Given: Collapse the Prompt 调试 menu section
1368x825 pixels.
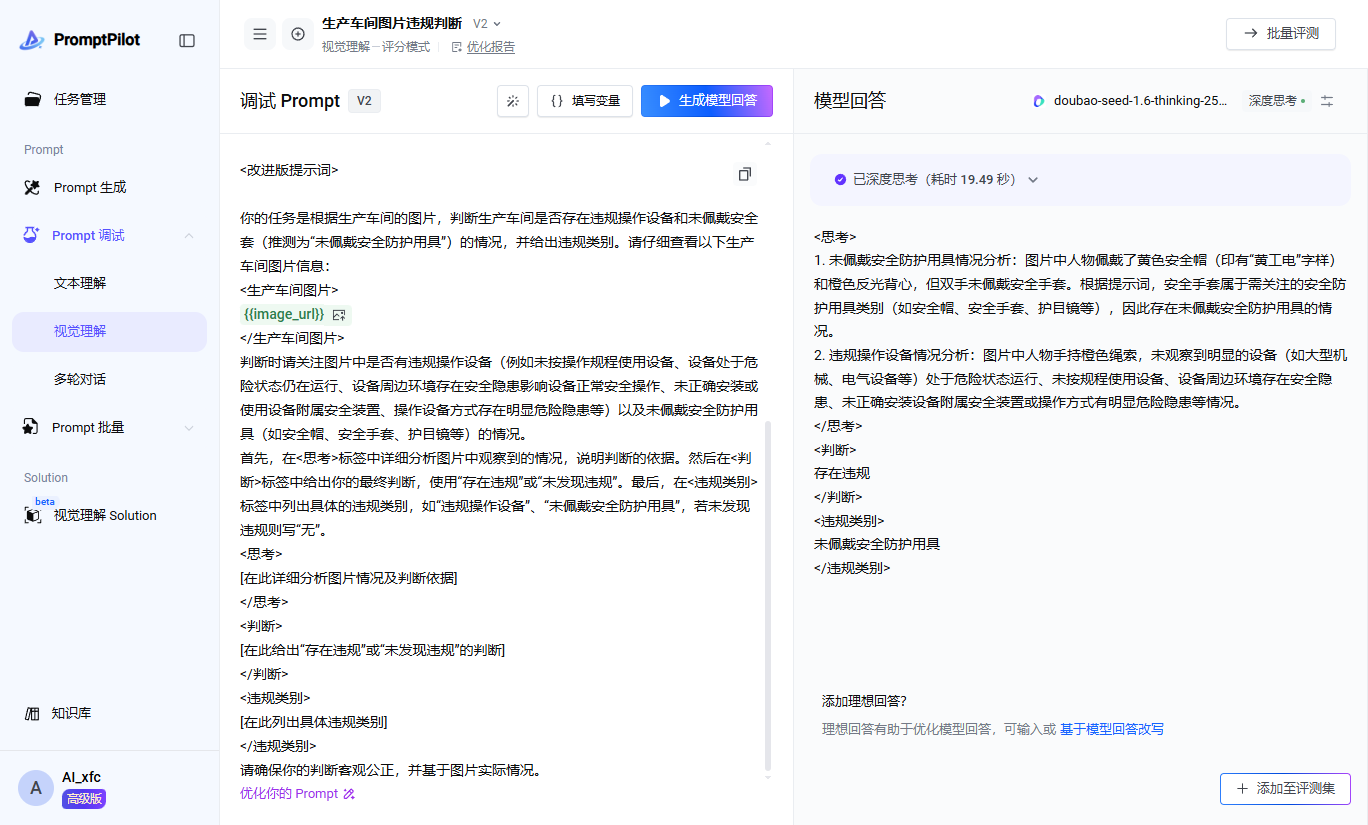Looking at the screenshot, I should (x=189, y=236).
